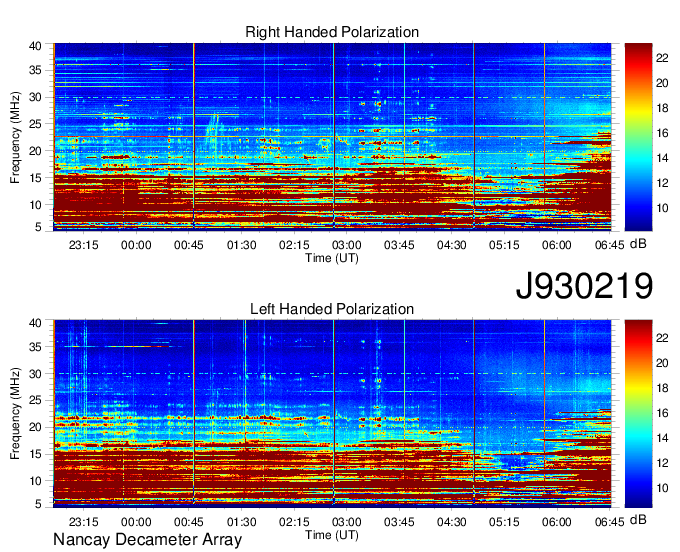Click "Frequency (MHz)" axis label of left-handed plot
680x552 pixels.
[x=15, y=414]
